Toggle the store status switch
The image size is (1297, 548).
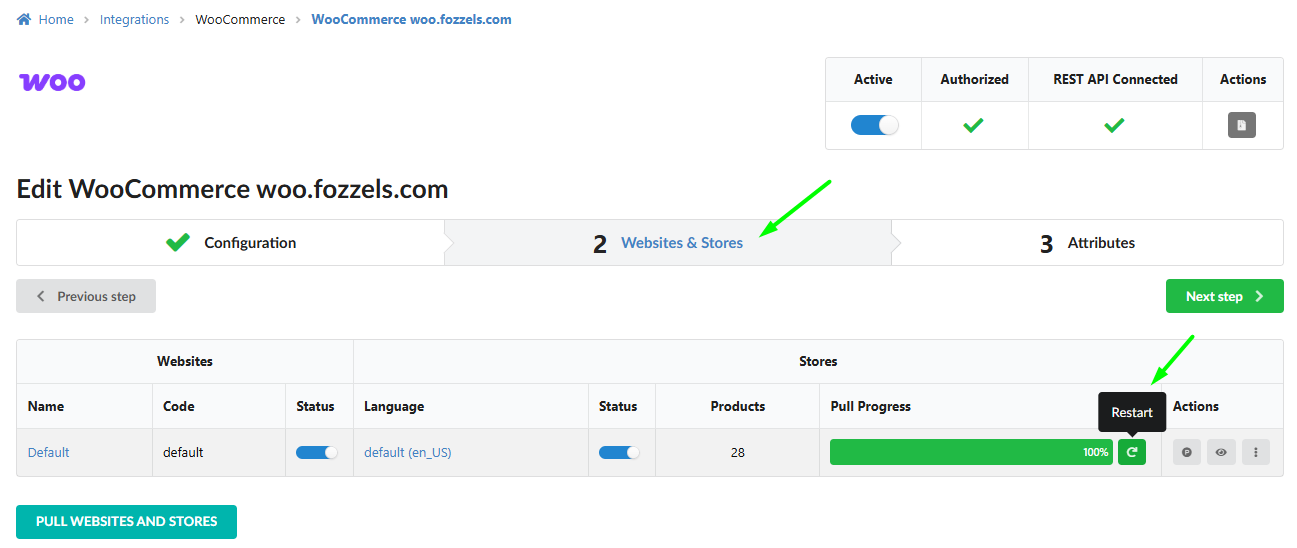620,452
